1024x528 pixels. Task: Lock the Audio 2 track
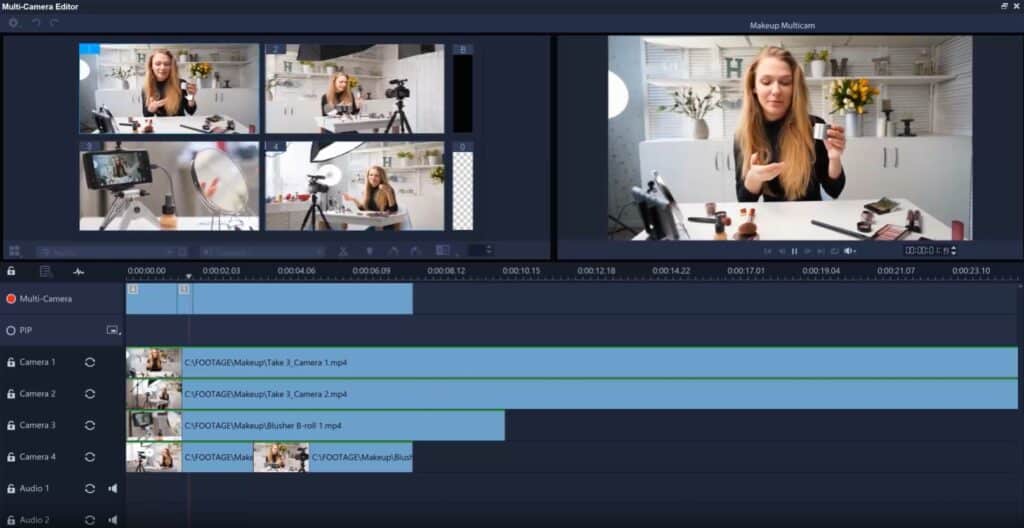[x=11, y=520]
